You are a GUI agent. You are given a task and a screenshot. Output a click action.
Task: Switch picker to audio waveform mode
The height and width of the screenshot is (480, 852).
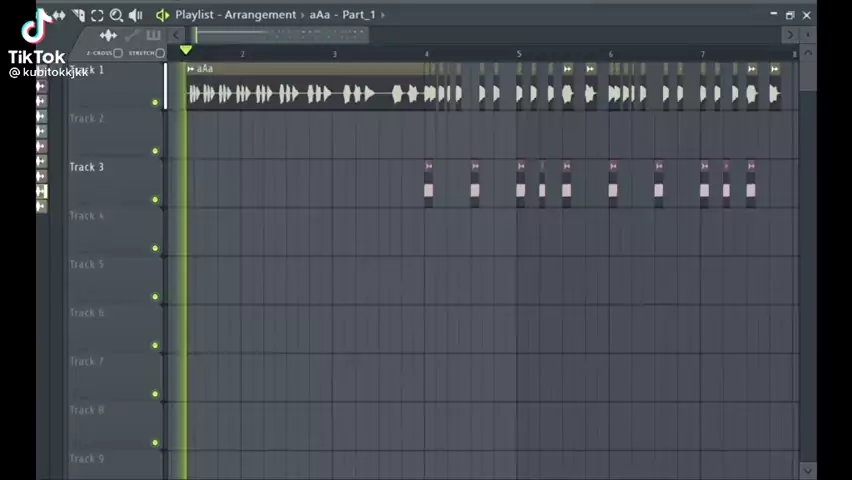(108, 36)
